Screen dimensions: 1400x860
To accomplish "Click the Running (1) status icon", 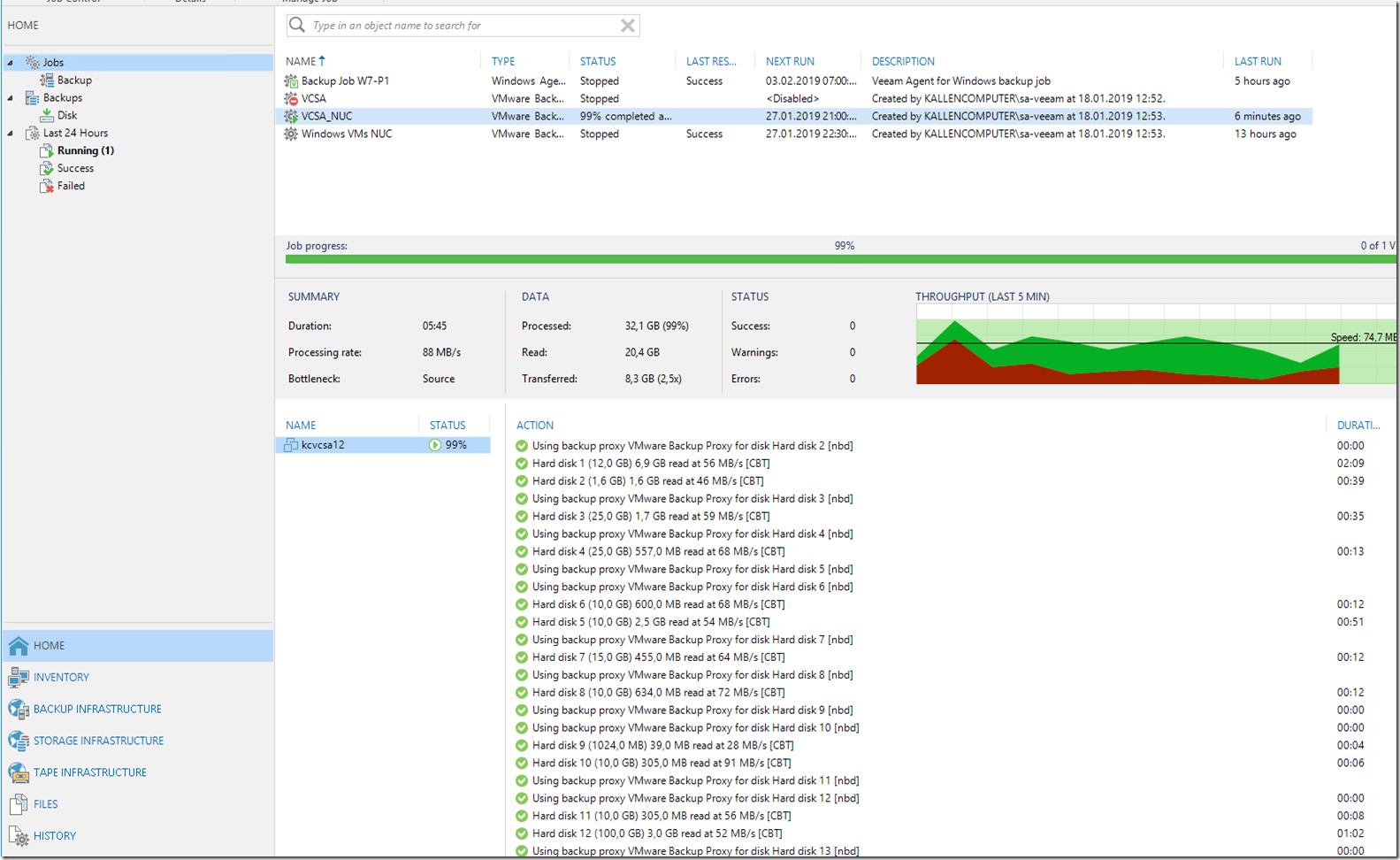I will (47, 150).
